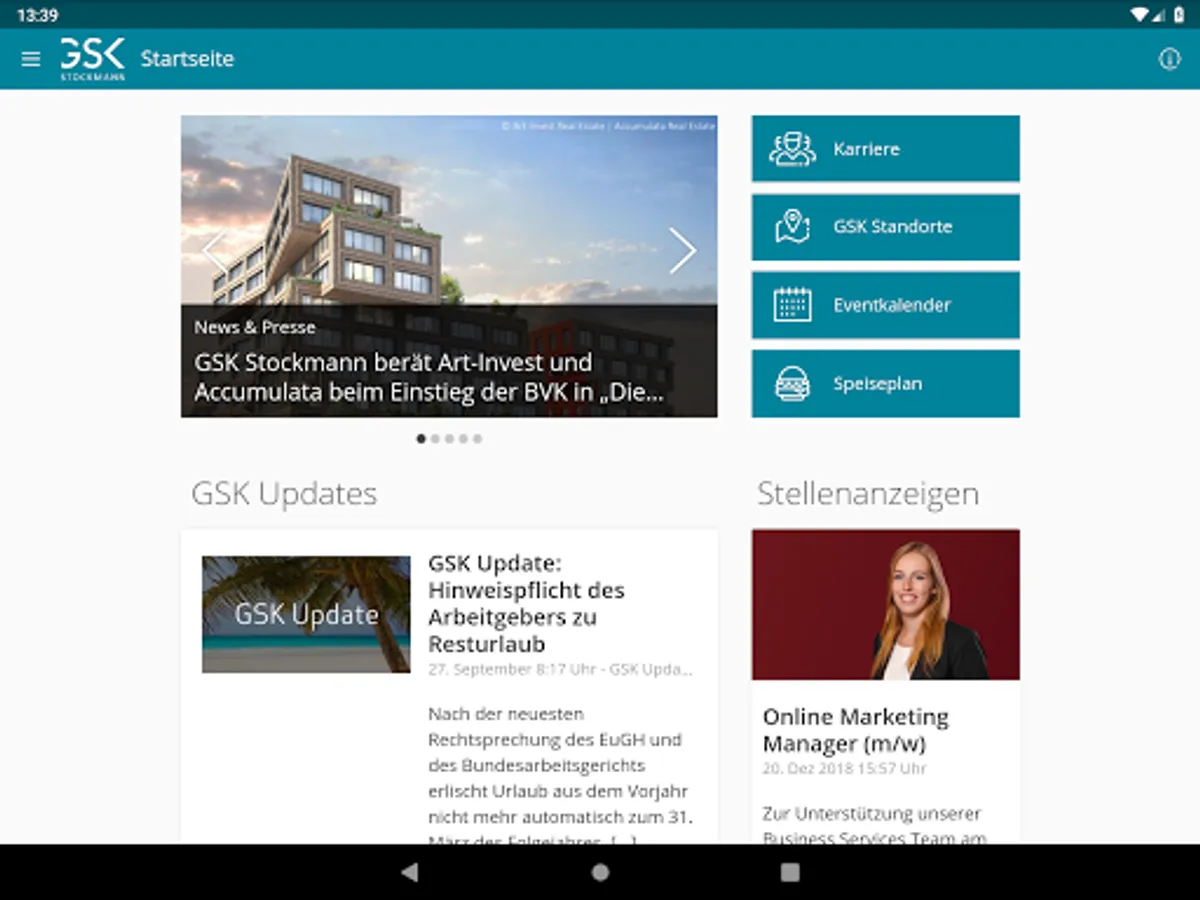The image size is (1200, 900).
Task: Click the News & Presse label
Action: pyautogui.click(x=254, y=327)
